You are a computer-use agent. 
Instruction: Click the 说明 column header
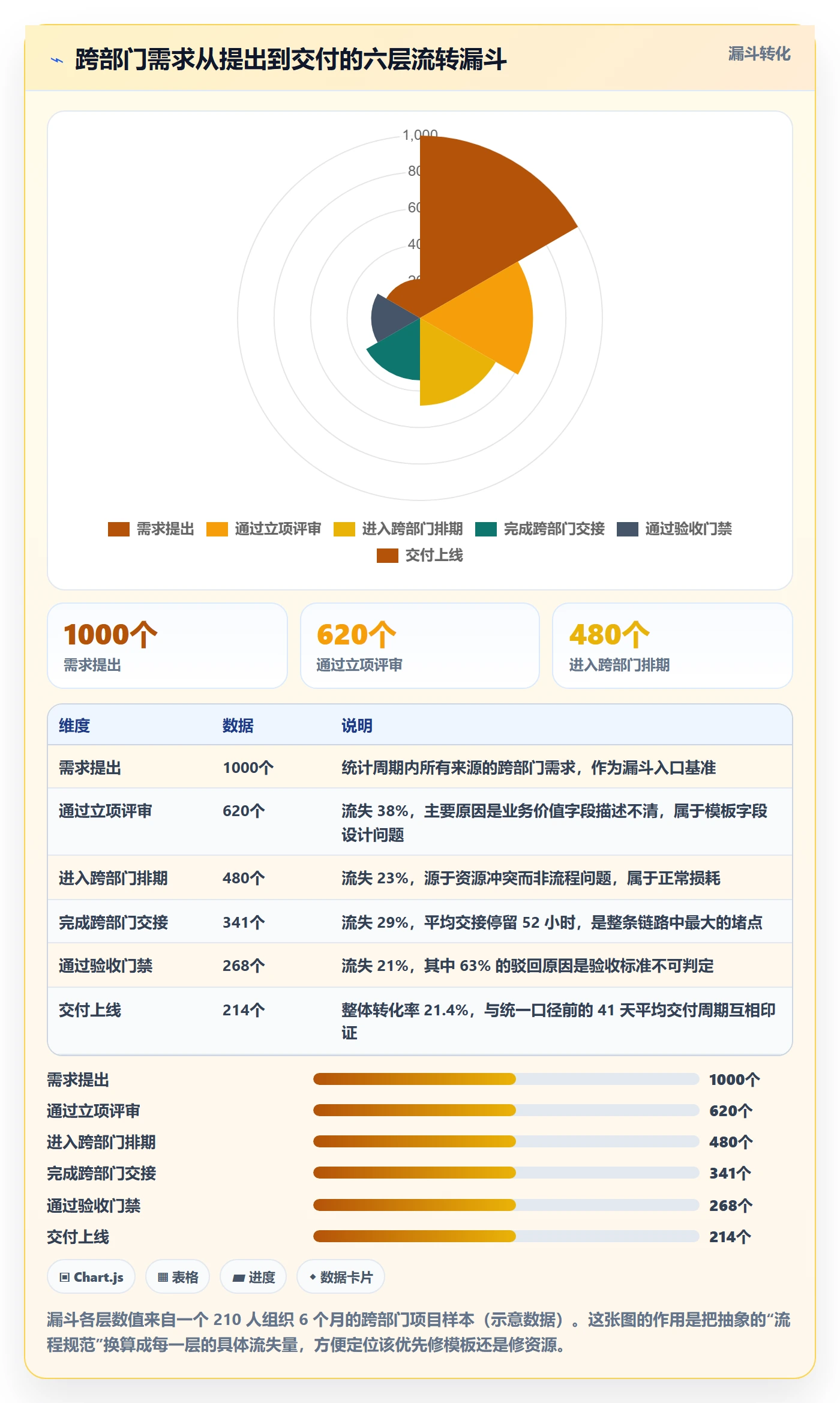(x=357, y=726)
